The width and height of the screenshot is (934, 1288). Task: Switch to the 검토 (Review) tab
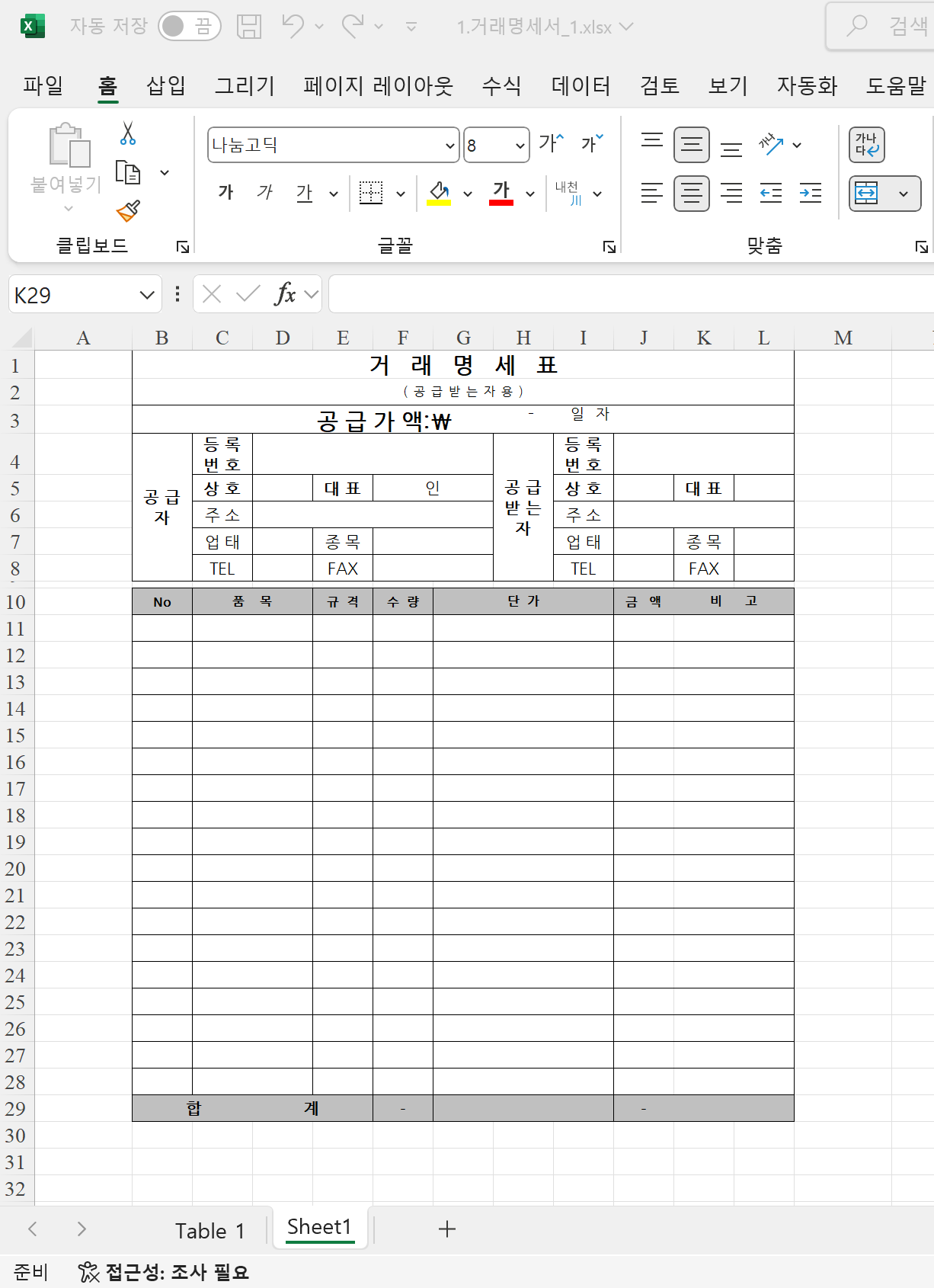660,85
